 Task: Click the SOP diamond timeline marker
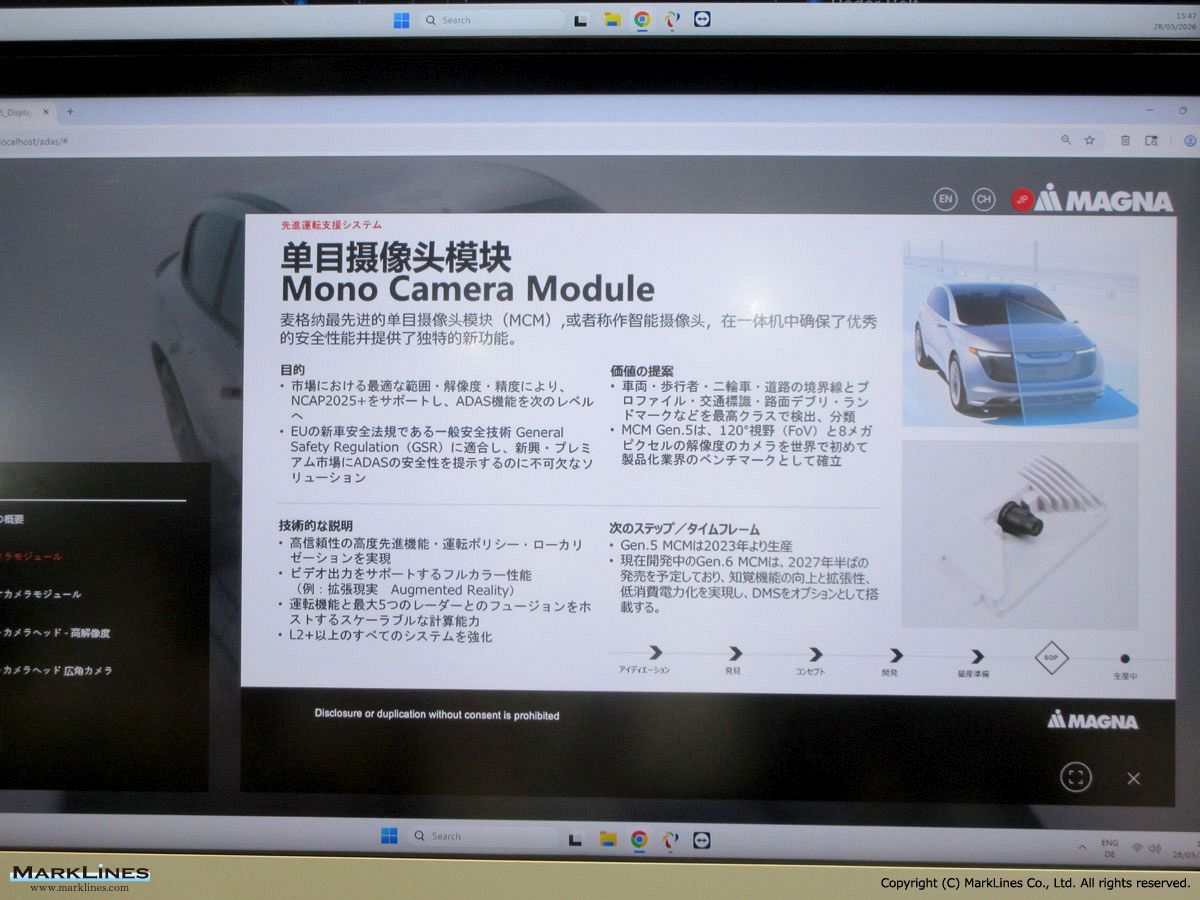click(1051, 657)
